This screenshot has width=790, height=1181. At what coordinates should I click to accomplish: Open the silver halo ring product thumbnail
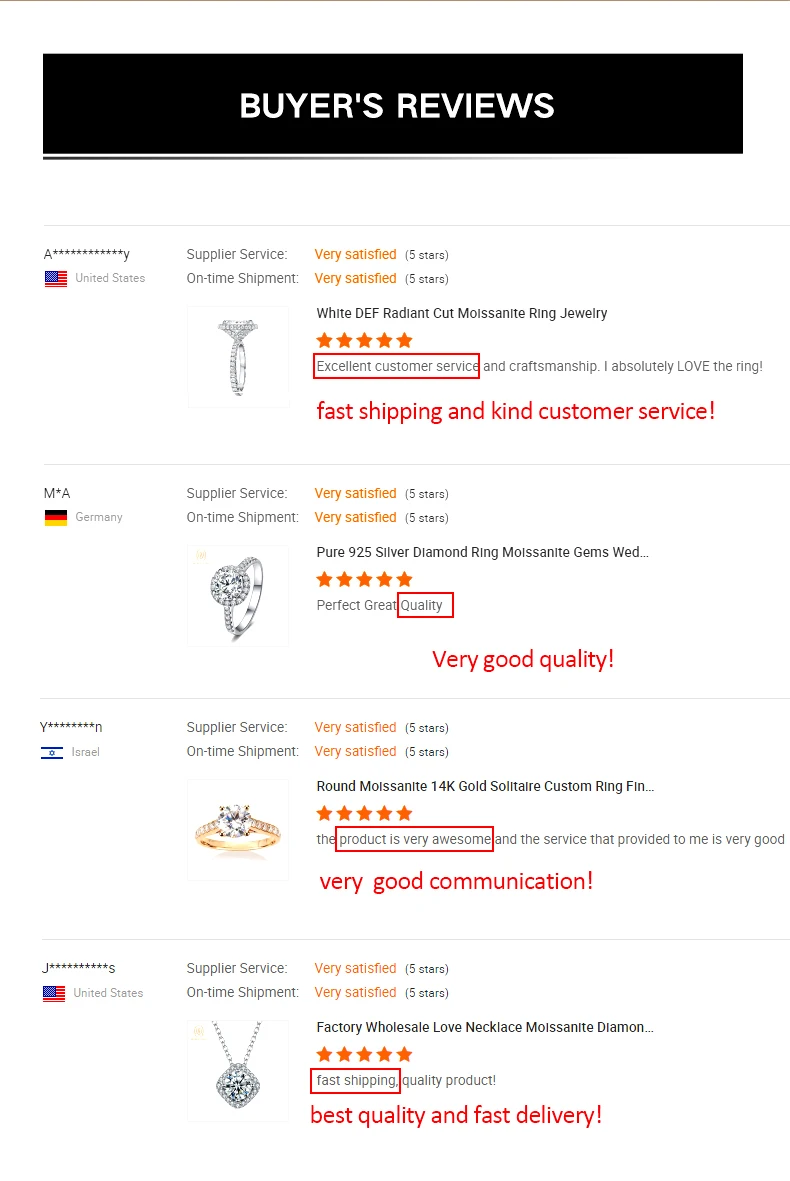238,596
